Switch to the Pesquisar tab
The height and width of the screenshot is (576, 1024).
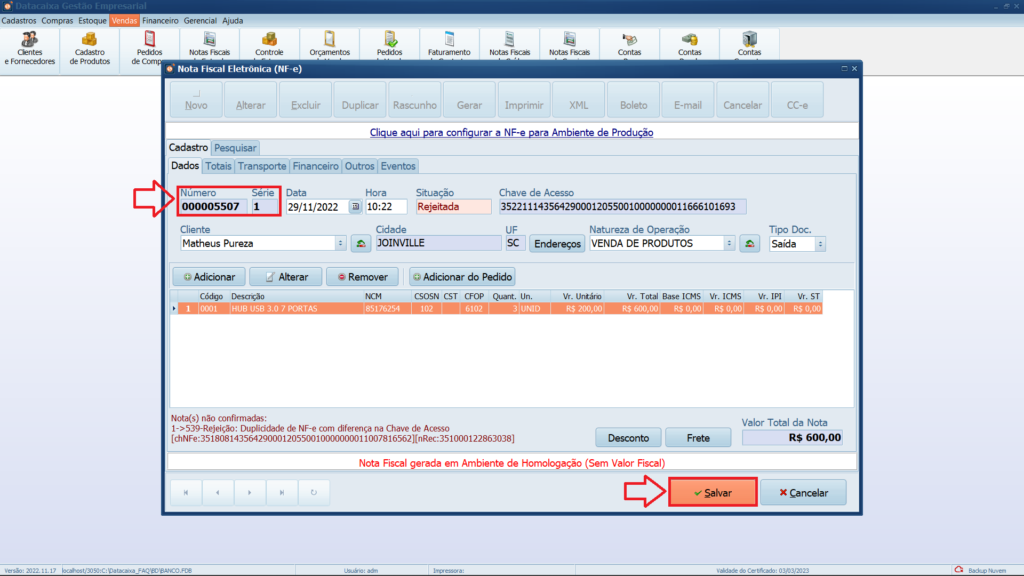click(x=235, y=148)
